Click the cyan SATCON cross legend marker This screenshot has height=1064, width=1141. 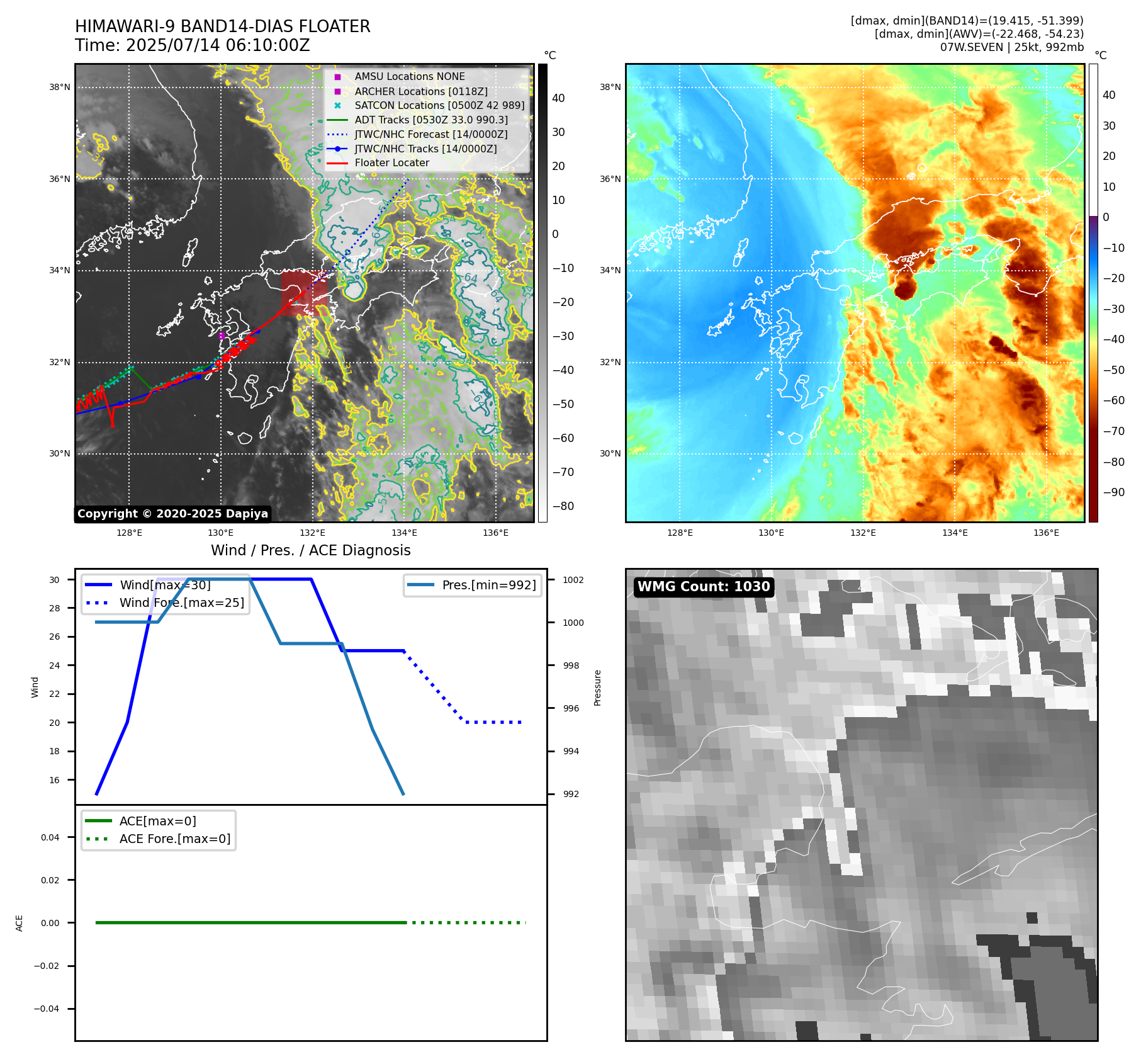(337, 106)
